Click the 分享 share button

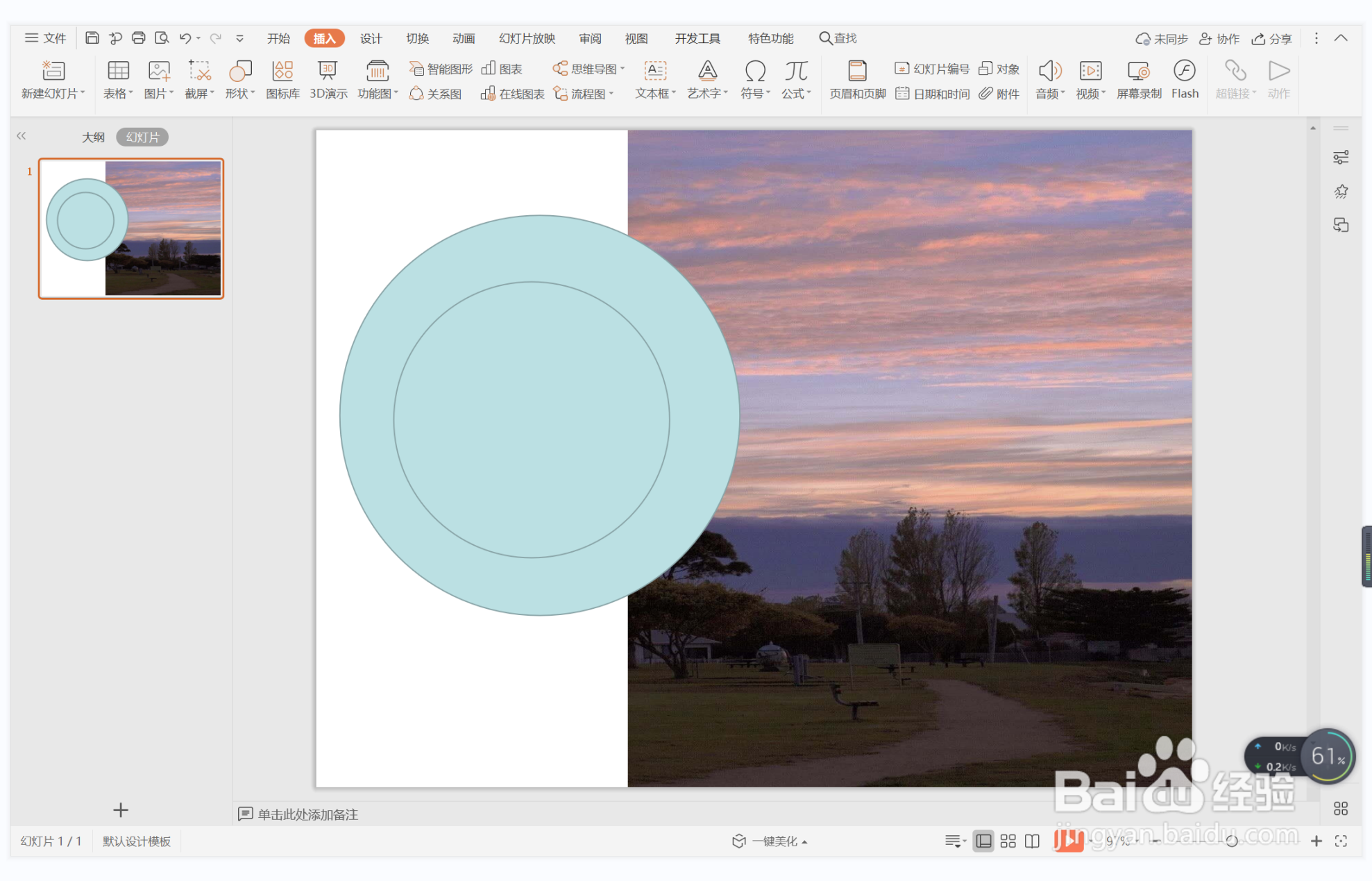click(x=1271, y=39)
